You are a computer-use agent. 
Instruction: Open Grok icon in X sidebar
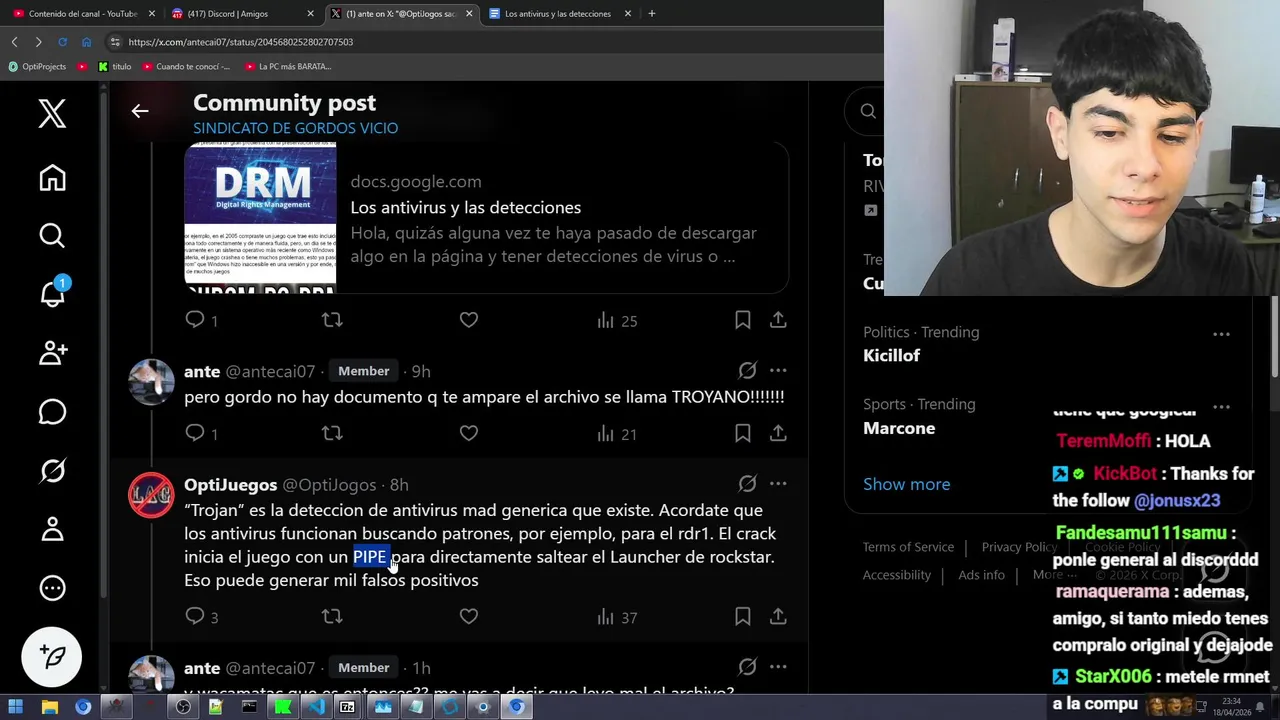click(52, 470)
